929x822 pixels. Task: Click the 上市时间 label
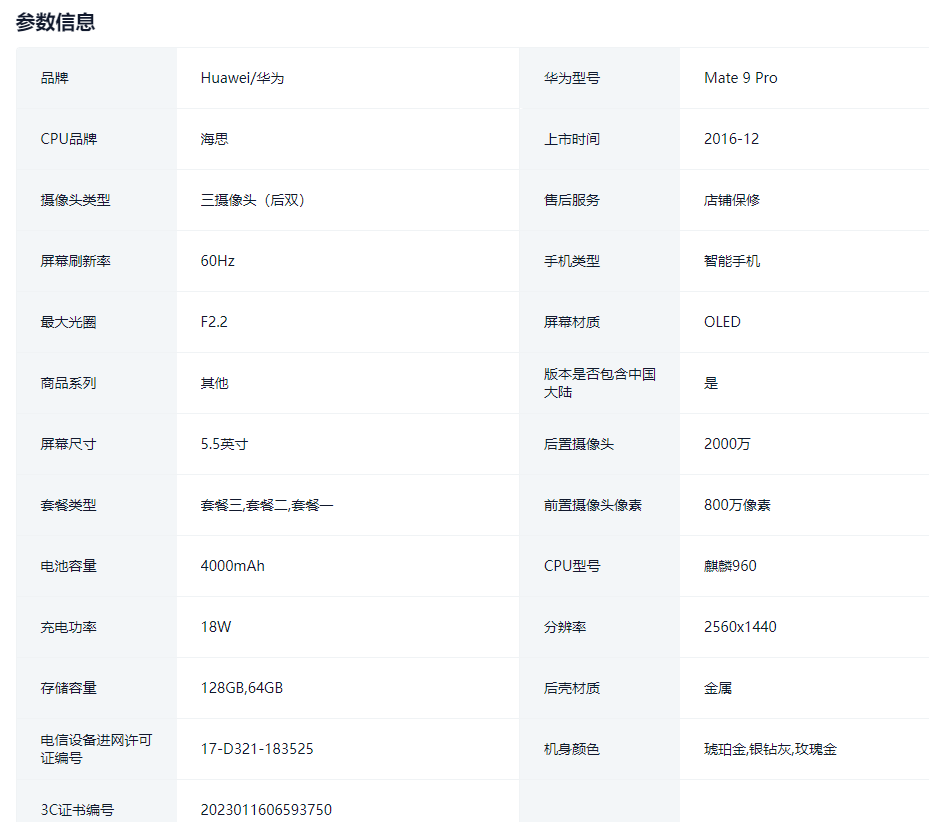572,139
